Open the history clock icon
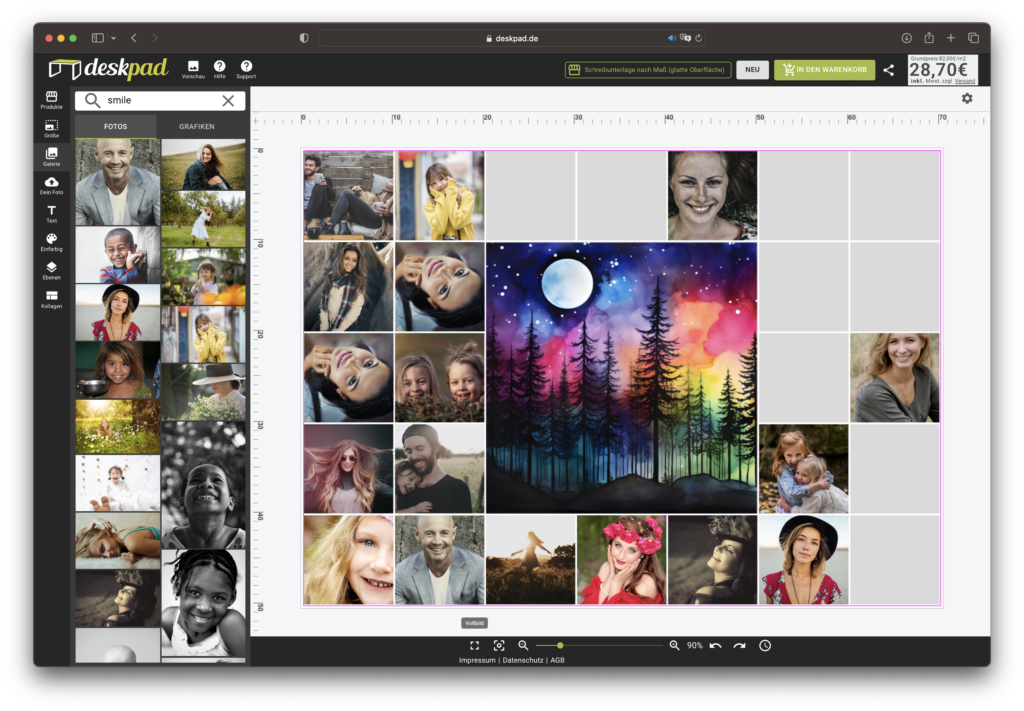Screen dimensions: 1024x711 coord(765,646)
